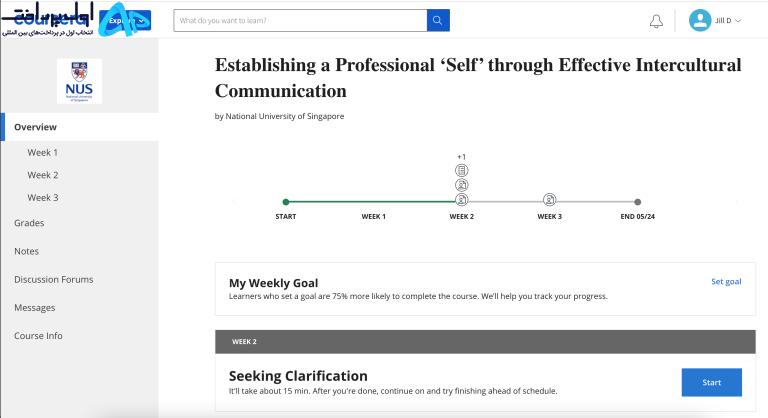
Task: Click the timeline left chevron arrow
Action: point(234,200)
